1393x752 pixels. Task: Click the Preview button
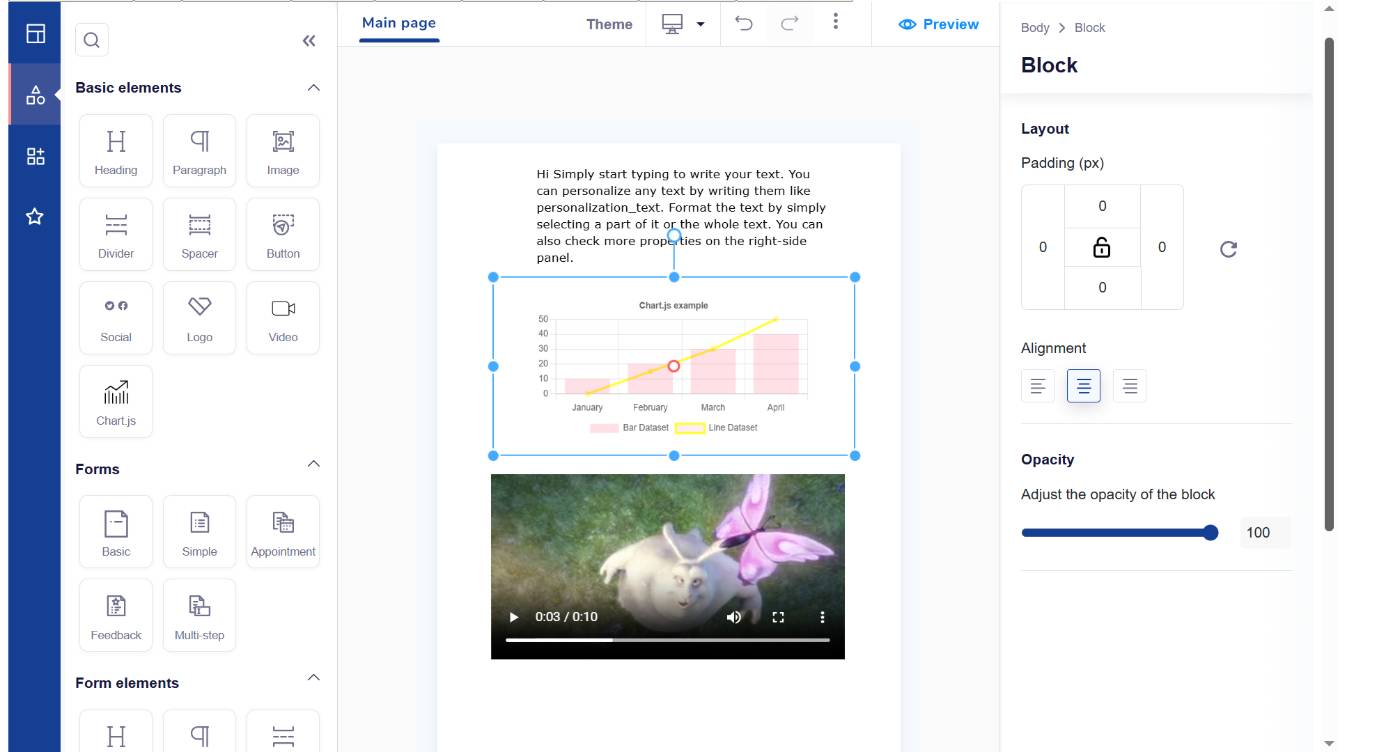point(939,24)
